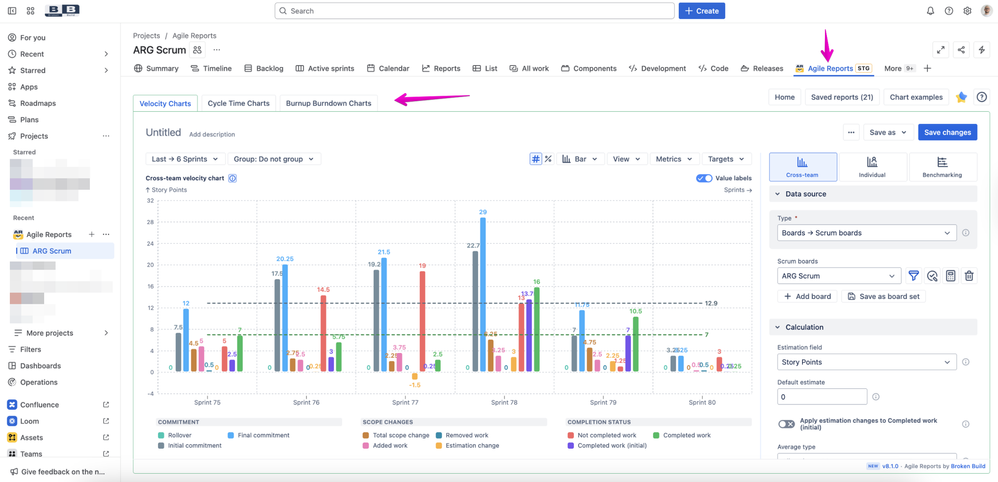
Task: Open the calculator icon beside Scrum boards
Action: [x=950, y=276]
